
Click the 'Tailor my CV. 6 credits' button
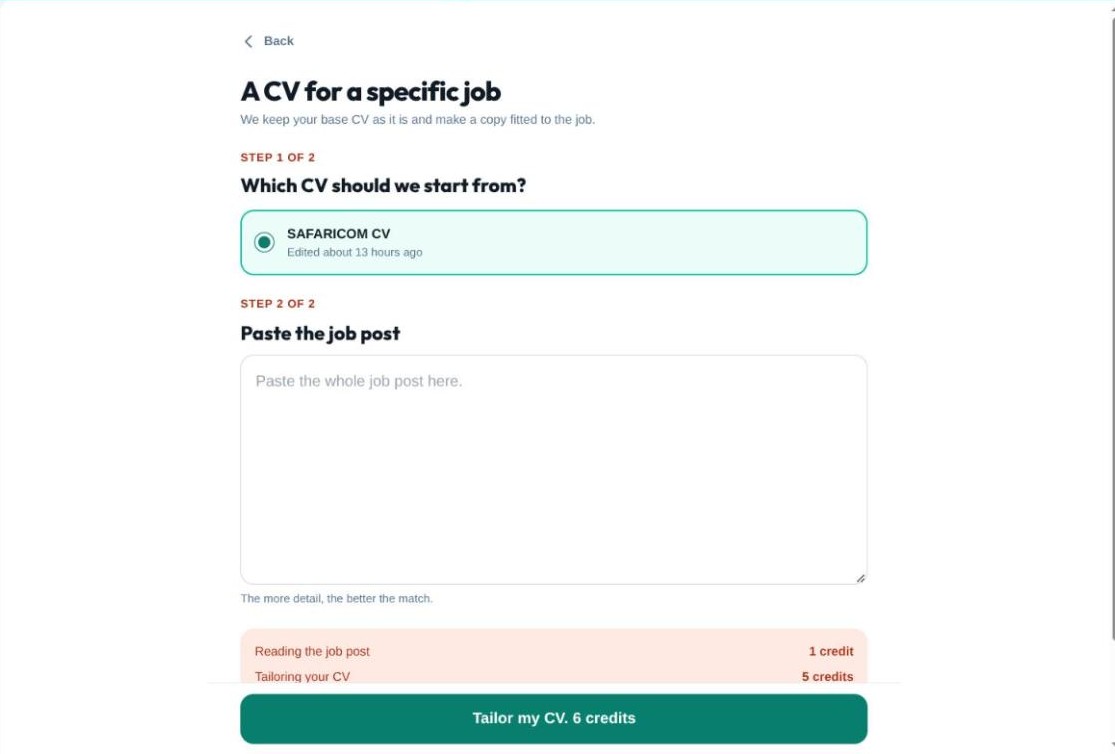554,718
